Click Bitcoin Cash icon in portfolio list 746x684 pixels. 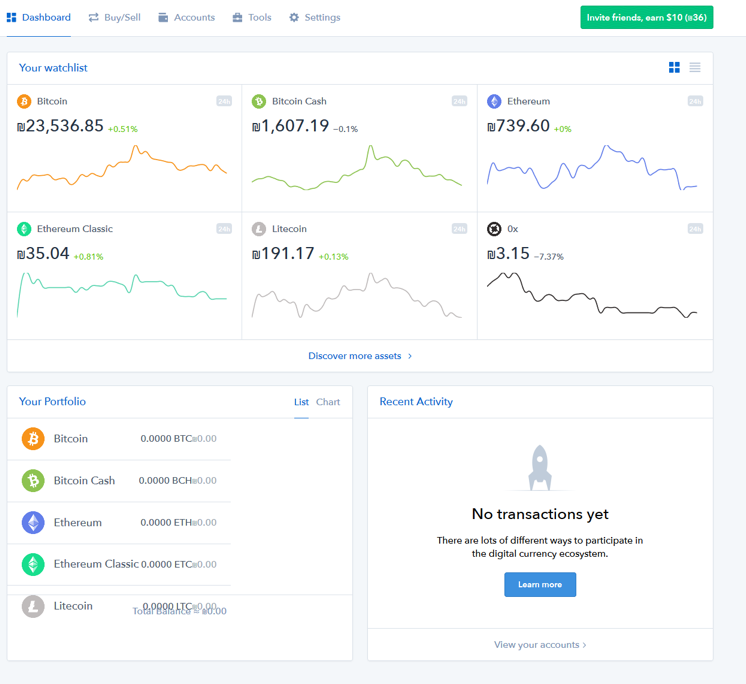point(33,480)
